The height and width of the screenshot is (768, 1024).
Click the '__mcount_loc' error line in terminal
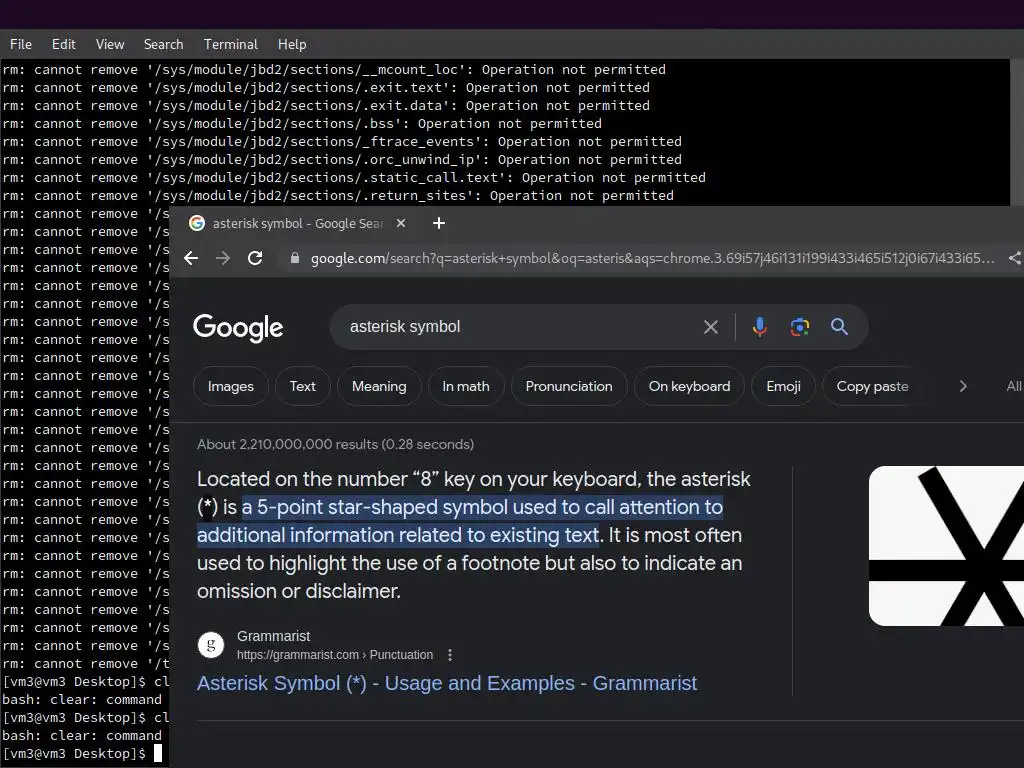[x=334, y=69]
